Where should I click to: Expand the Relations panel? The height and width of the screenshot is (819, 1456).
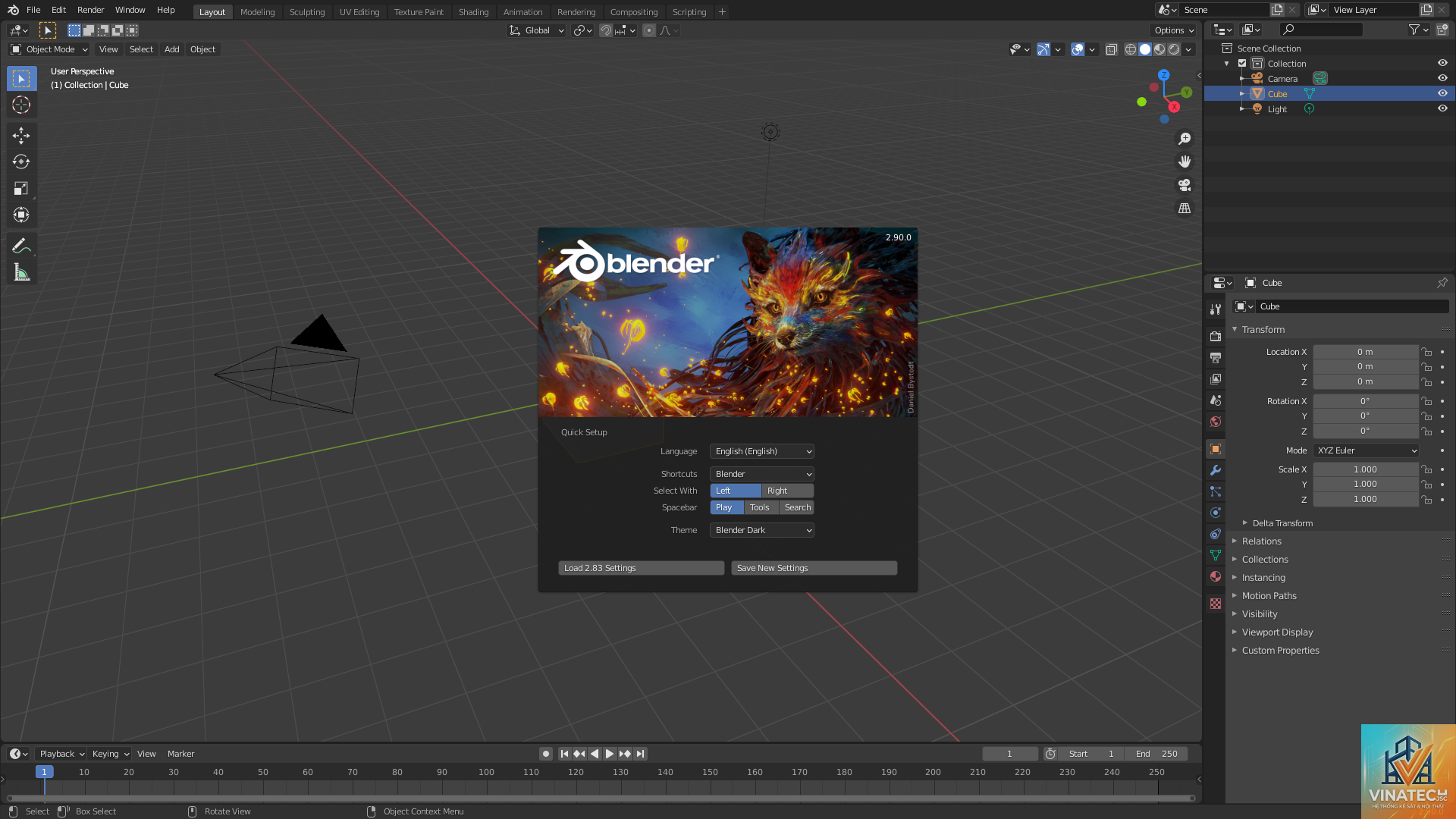click(x=1261, y=541)
